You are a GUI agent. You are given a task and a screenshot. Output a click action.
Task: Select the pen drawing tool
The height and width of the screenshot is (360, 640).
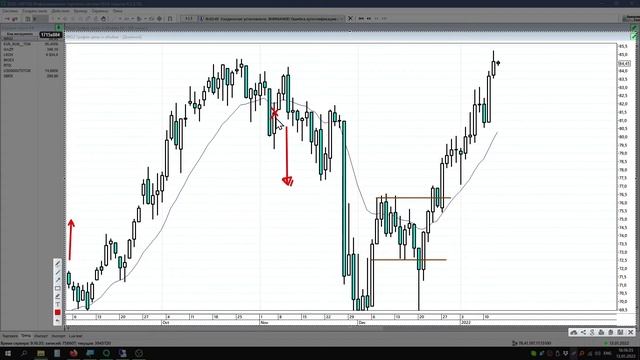(58, 264)
